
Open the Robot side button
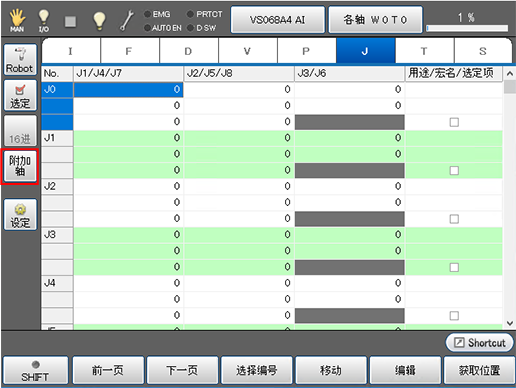pos(20,60)
